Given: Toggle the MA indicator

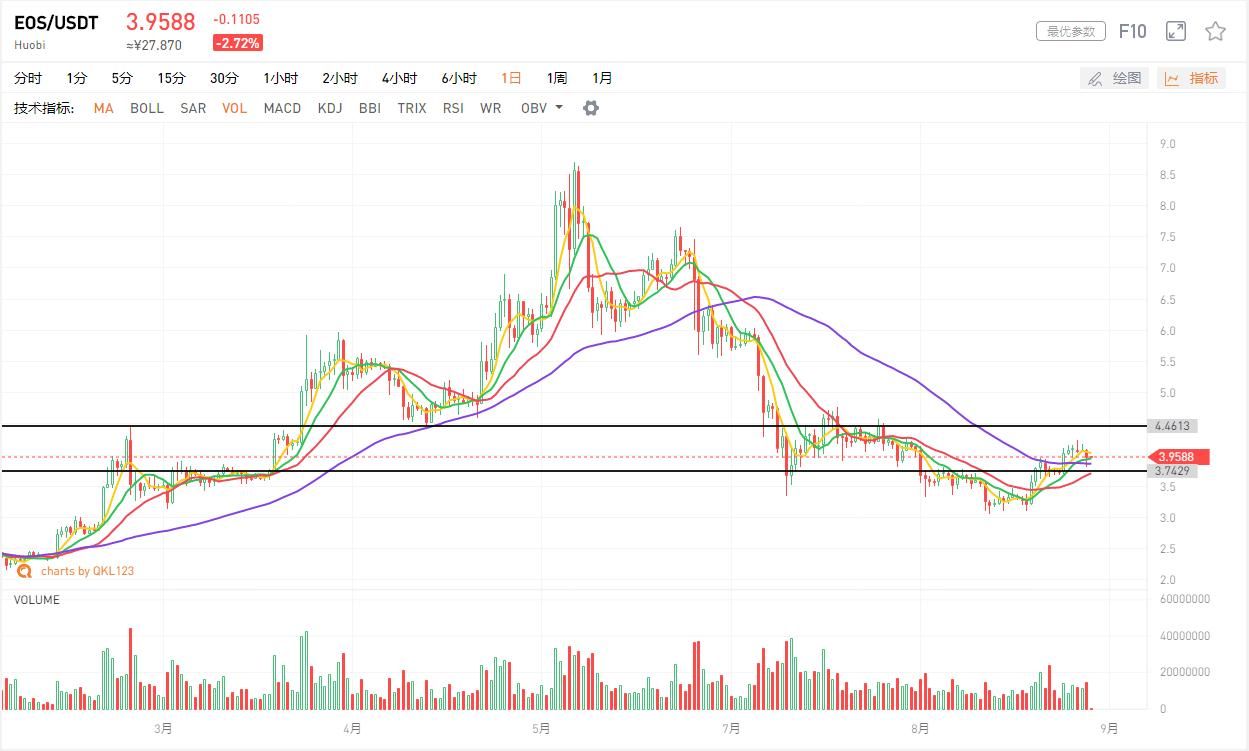Looking at the screenshot, I should pos(103,108).
